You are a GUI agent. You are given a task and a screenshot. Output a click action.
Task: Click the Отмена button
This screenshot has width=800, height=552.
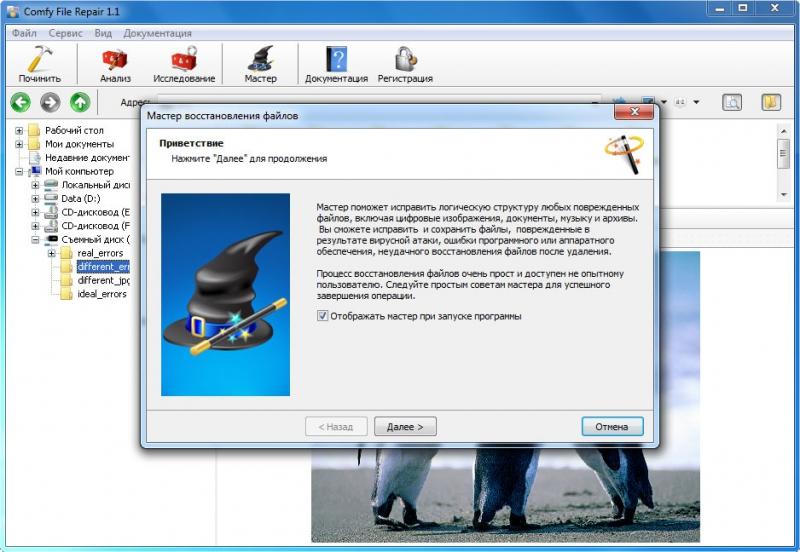point(612,426)
